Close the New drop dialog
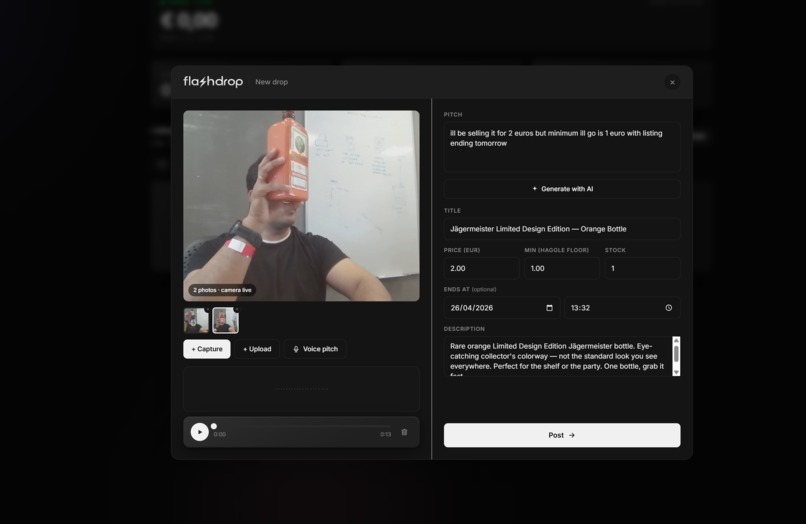The image size is (806, 524). pyautogui.click(x=672, y=82)
